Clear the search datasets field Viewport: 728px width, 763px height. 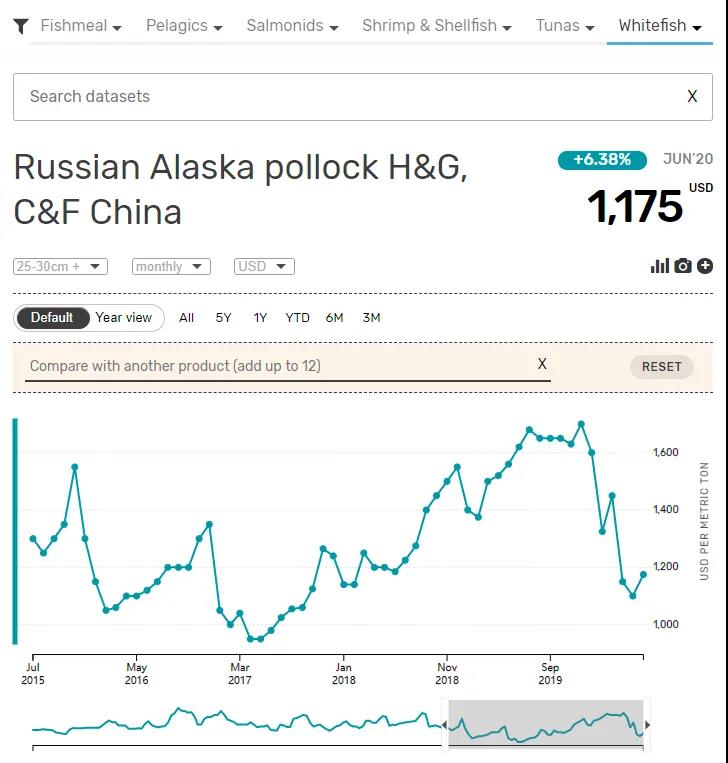(x=692, y=96)
